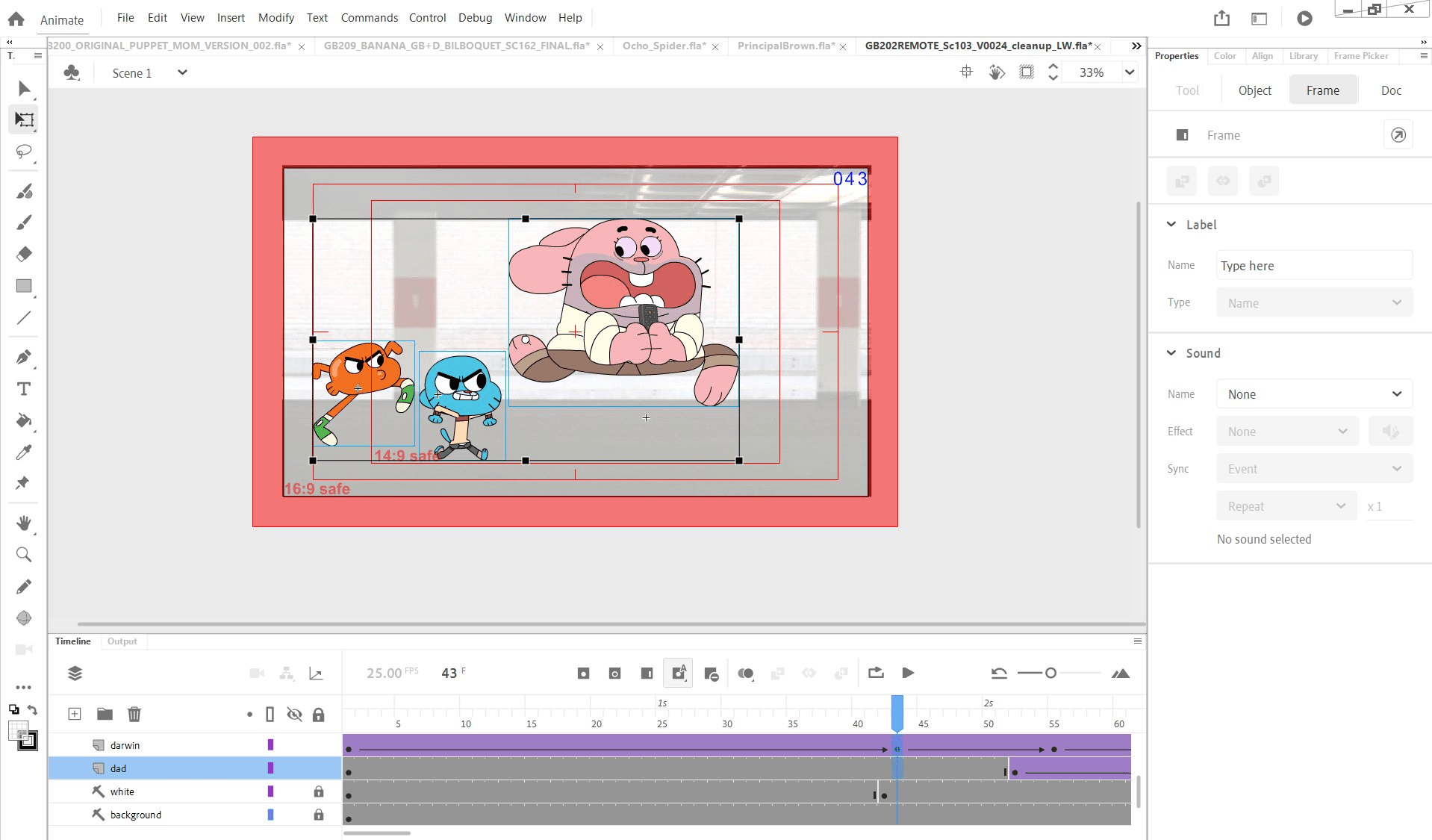This screenshot has height=840, width=1432.
Task: Switch to the Doc properties tab
Action: (x=1391, y=90)
